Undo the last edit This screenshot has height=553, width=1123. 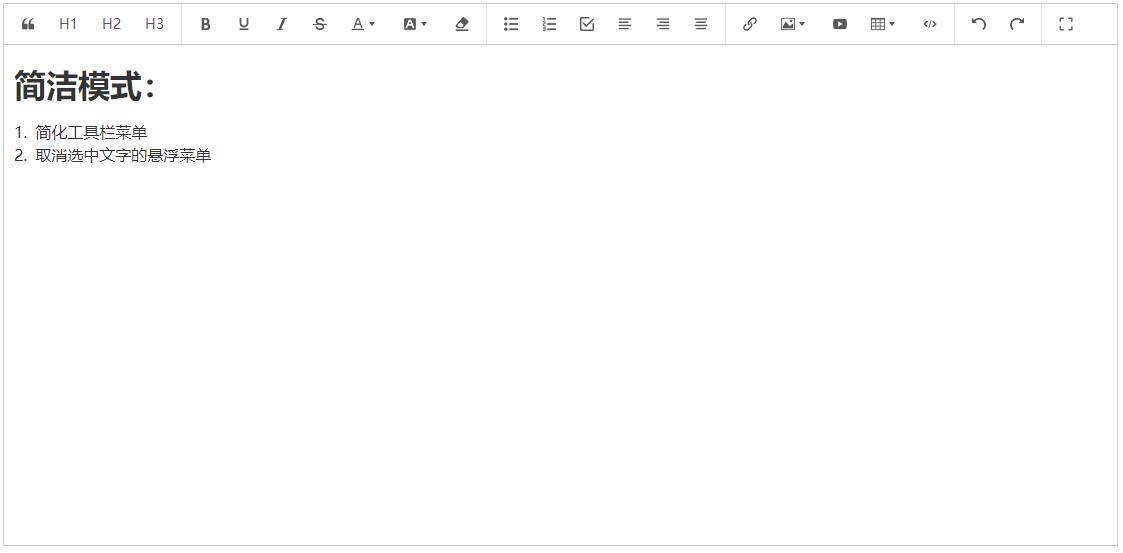pos(978,24)
